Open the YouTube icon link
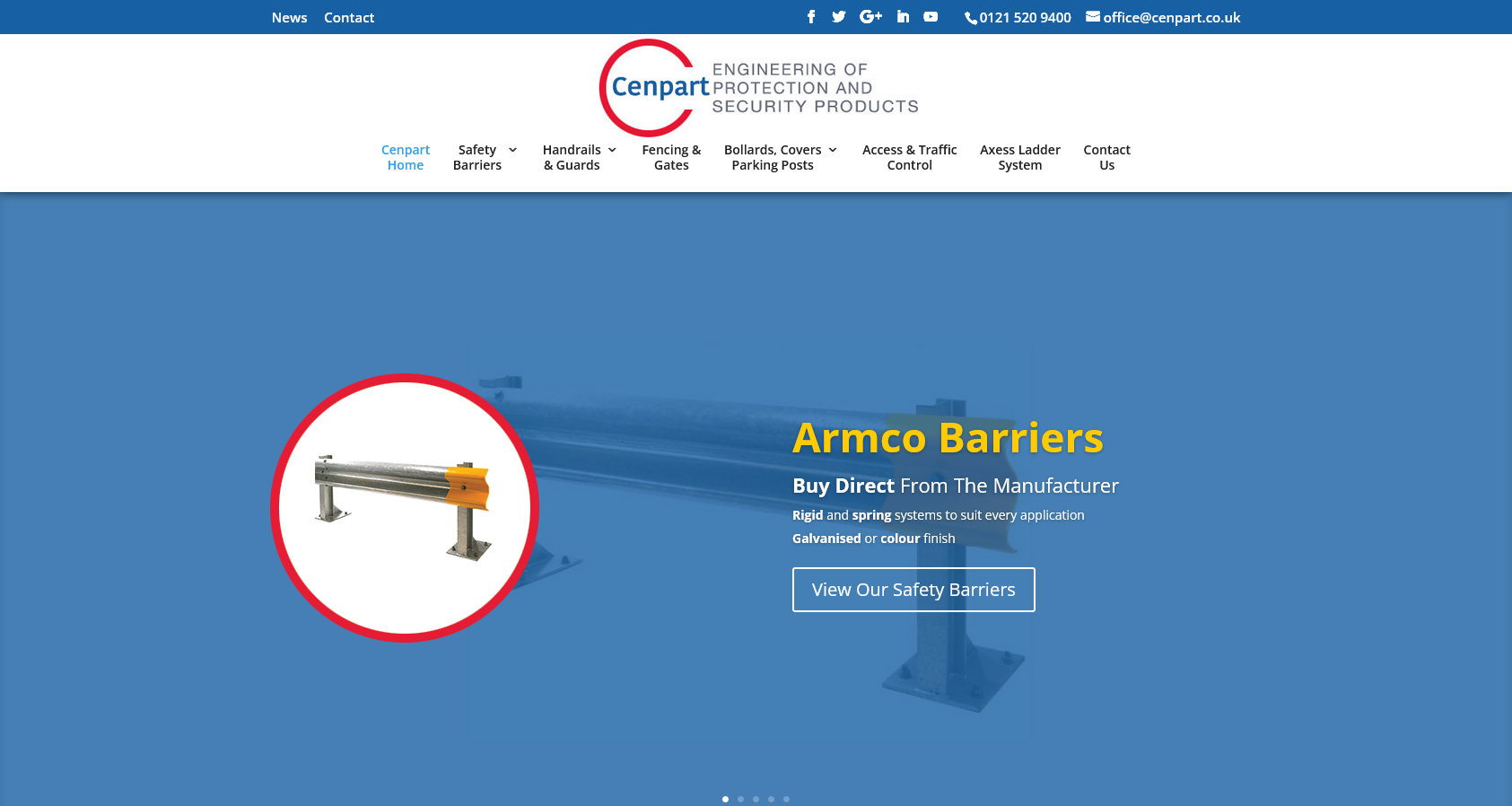This screenshot has width=1512, height=806. tap(931, 16)
